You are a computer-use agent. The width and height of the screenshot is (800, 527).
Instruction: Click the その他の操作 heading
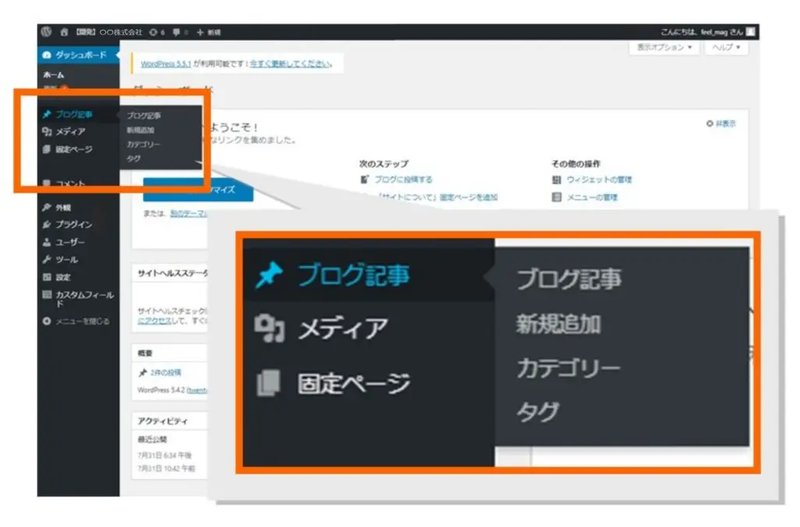point(576,164)
